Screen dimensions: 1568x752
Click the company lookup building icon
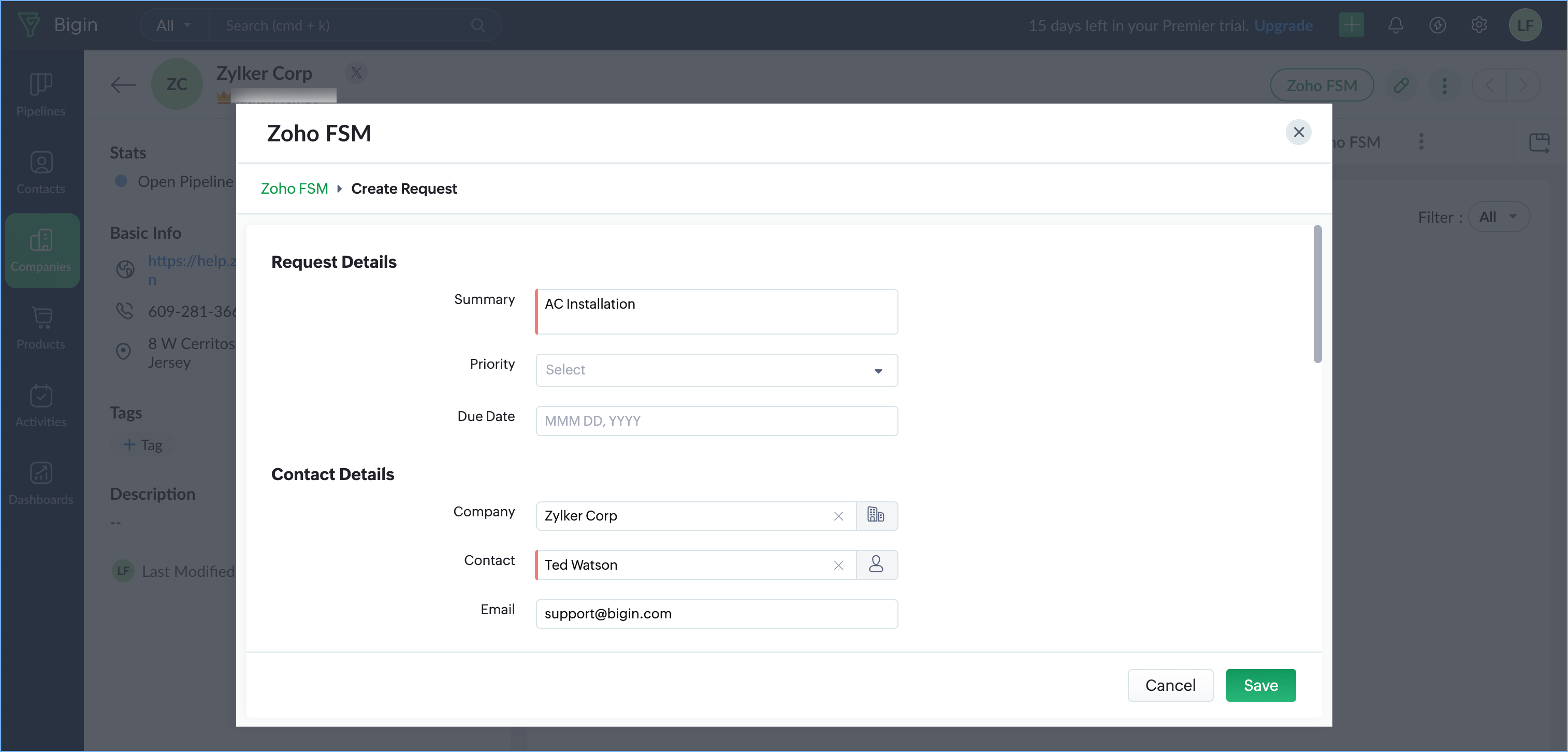(876, 515)
